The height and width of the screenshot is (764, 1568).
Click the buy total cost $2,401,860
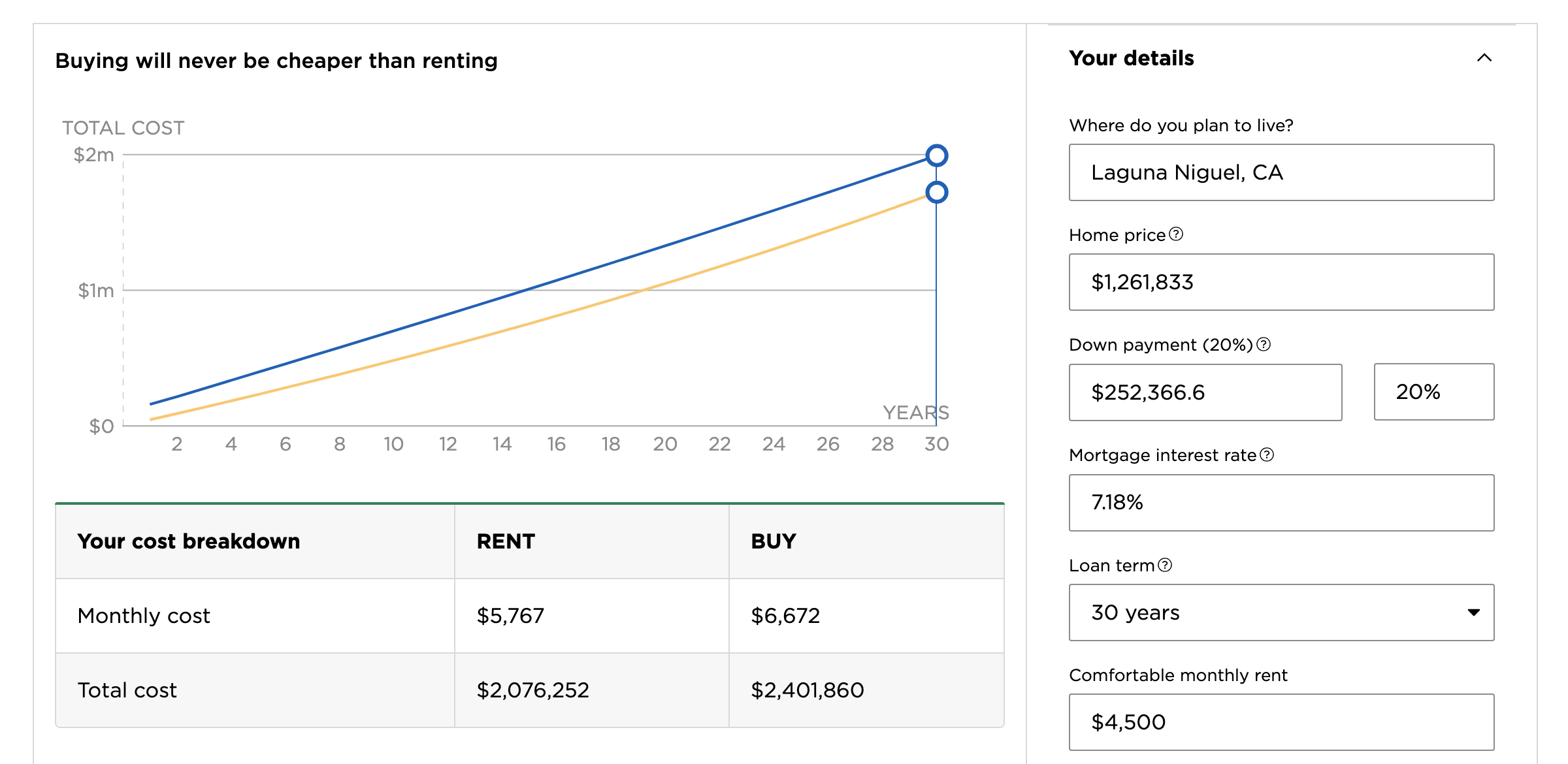pos(808,690)
